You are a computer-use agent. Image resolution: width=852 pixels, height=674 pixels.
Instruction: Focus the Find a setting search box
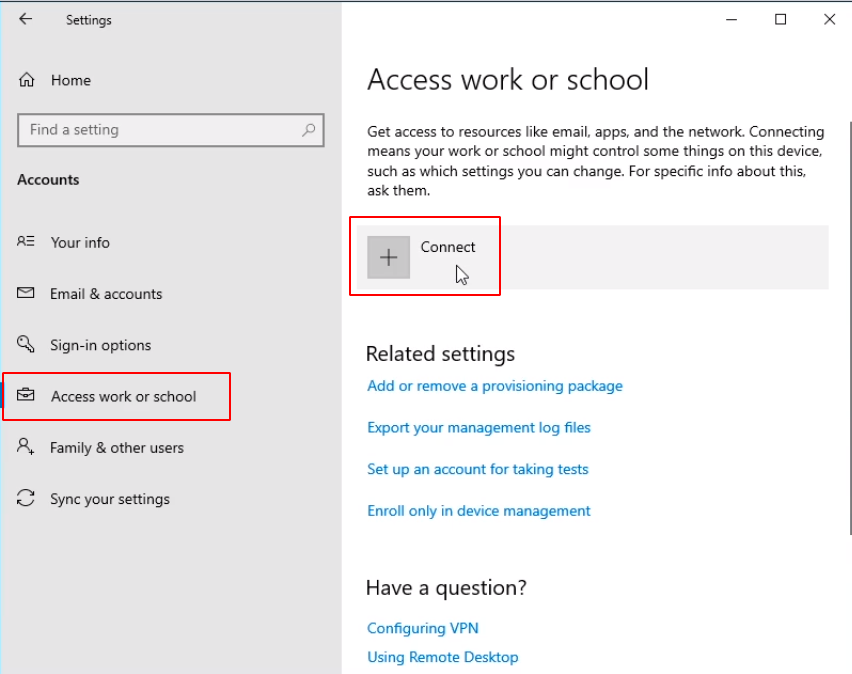click(171, 130)
